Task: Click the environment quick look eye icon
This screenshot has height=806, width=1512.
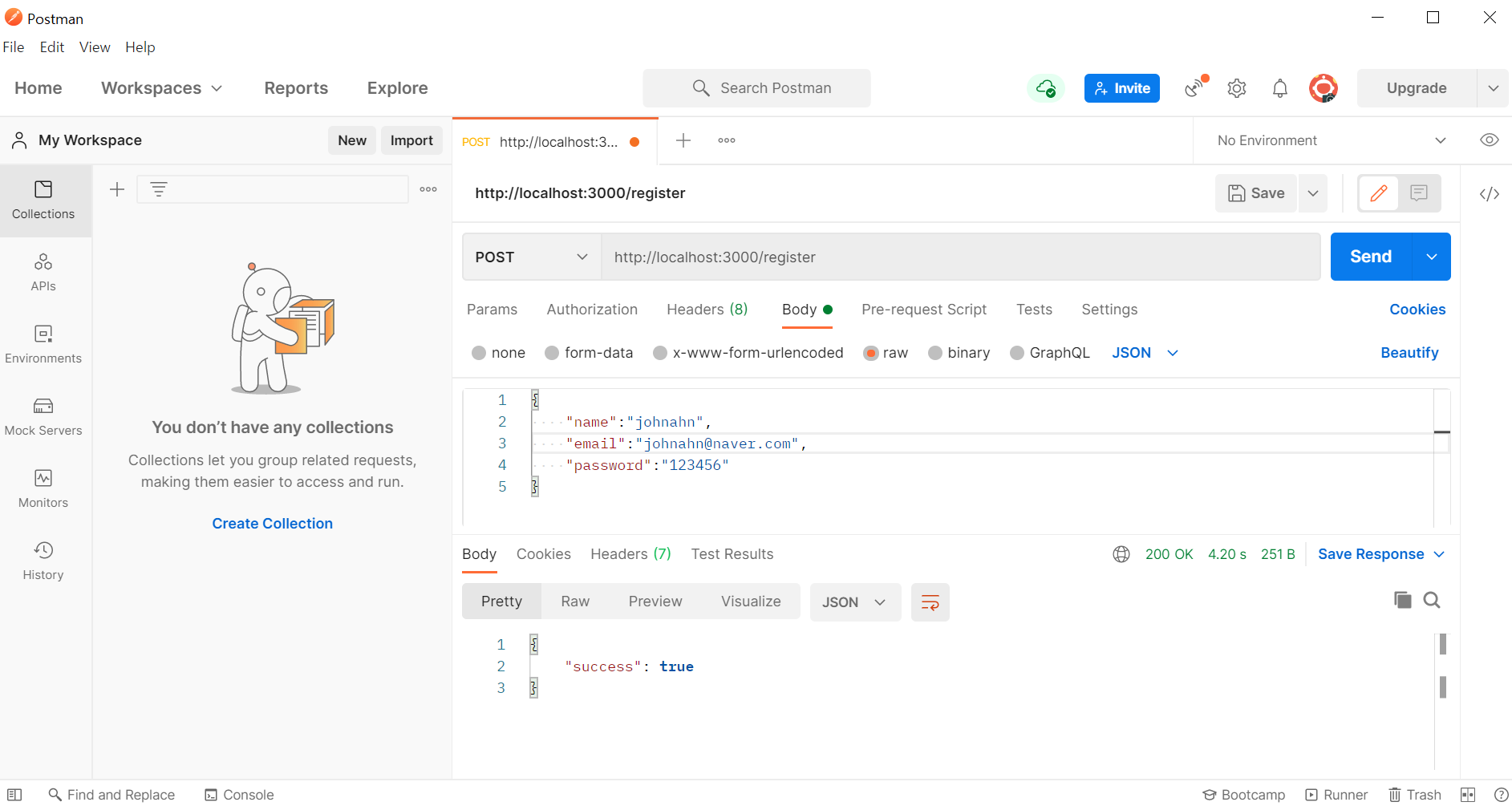Action: pyautogui.click(x=1490, y=140)
